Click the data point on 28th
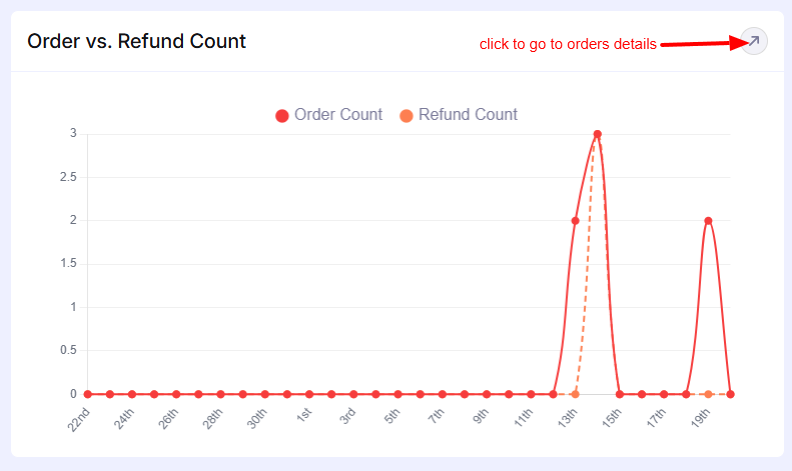The width and height of the screenshot is (792, 471). 221,394
